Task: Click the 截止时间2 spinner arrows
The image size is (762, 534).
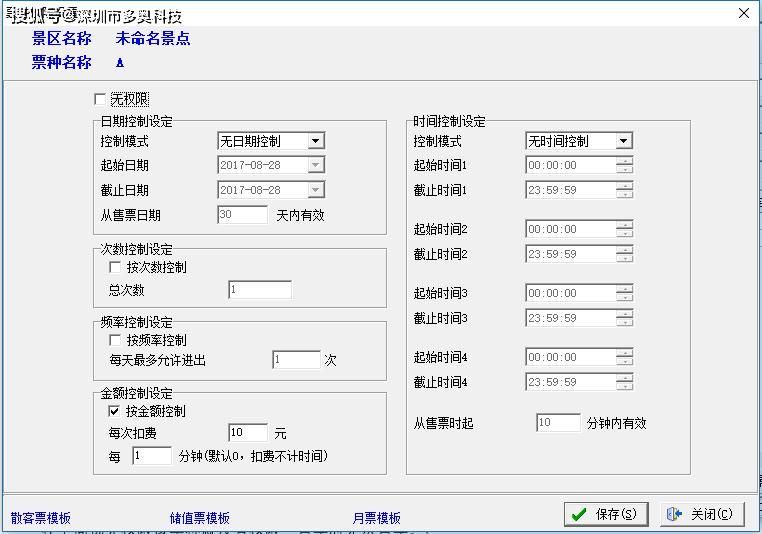Action: click(624, 254)
